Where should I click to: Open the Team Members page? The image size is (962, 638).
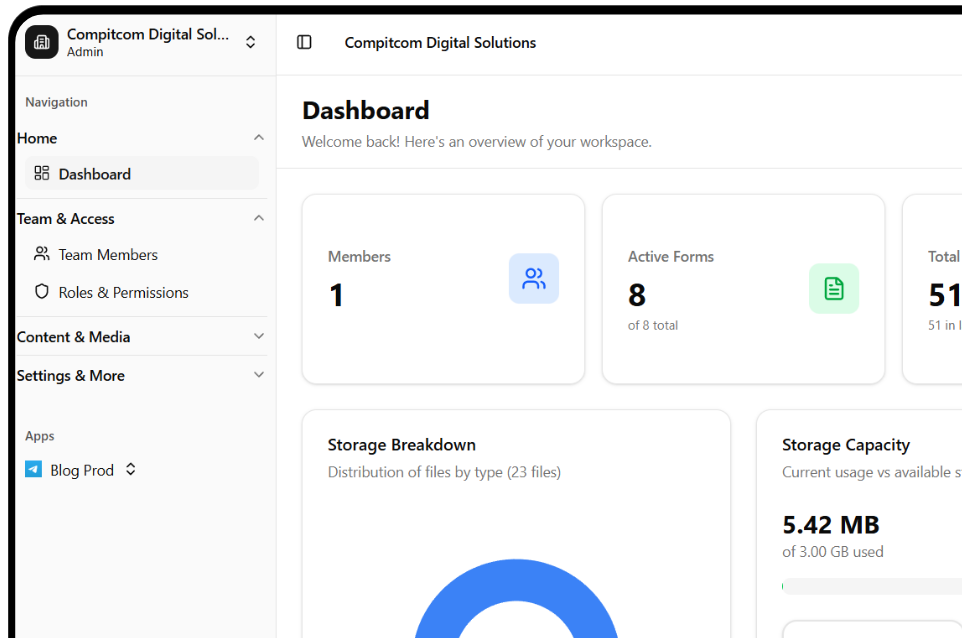click(x=108, y=255)
